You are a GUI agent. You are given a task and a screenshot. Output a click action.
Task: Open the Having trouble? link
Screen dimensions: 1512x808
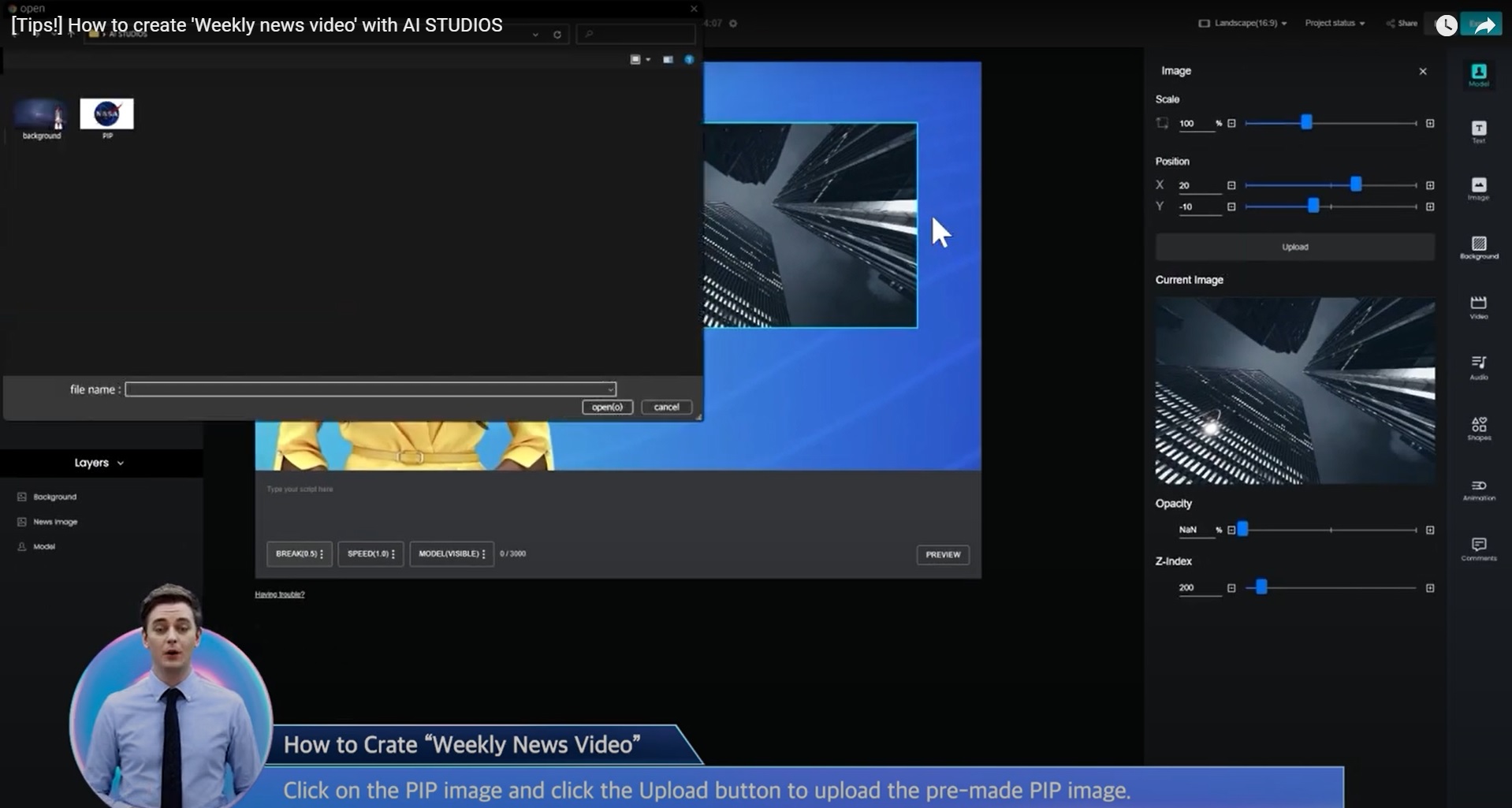(x=279, y=594)
